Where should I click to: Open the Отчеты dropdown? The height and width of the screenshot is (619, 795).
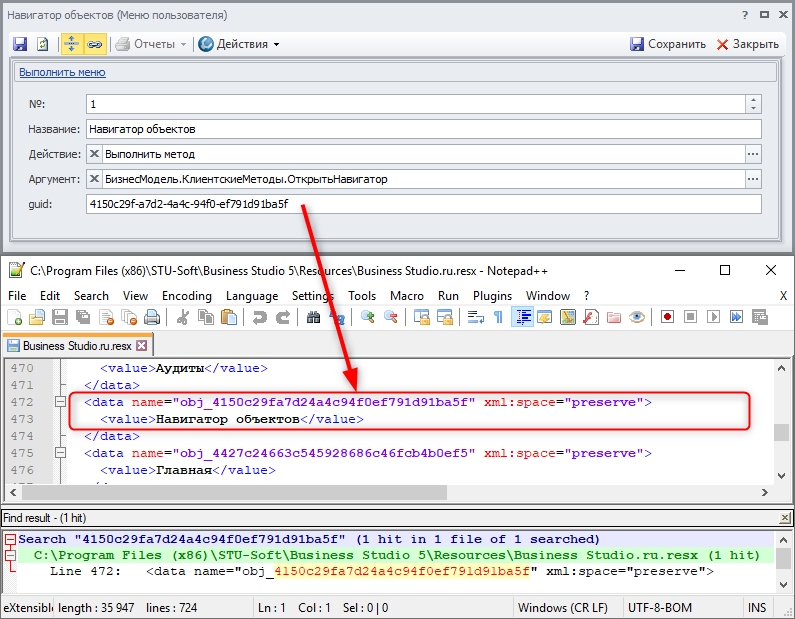coord(153,44)
